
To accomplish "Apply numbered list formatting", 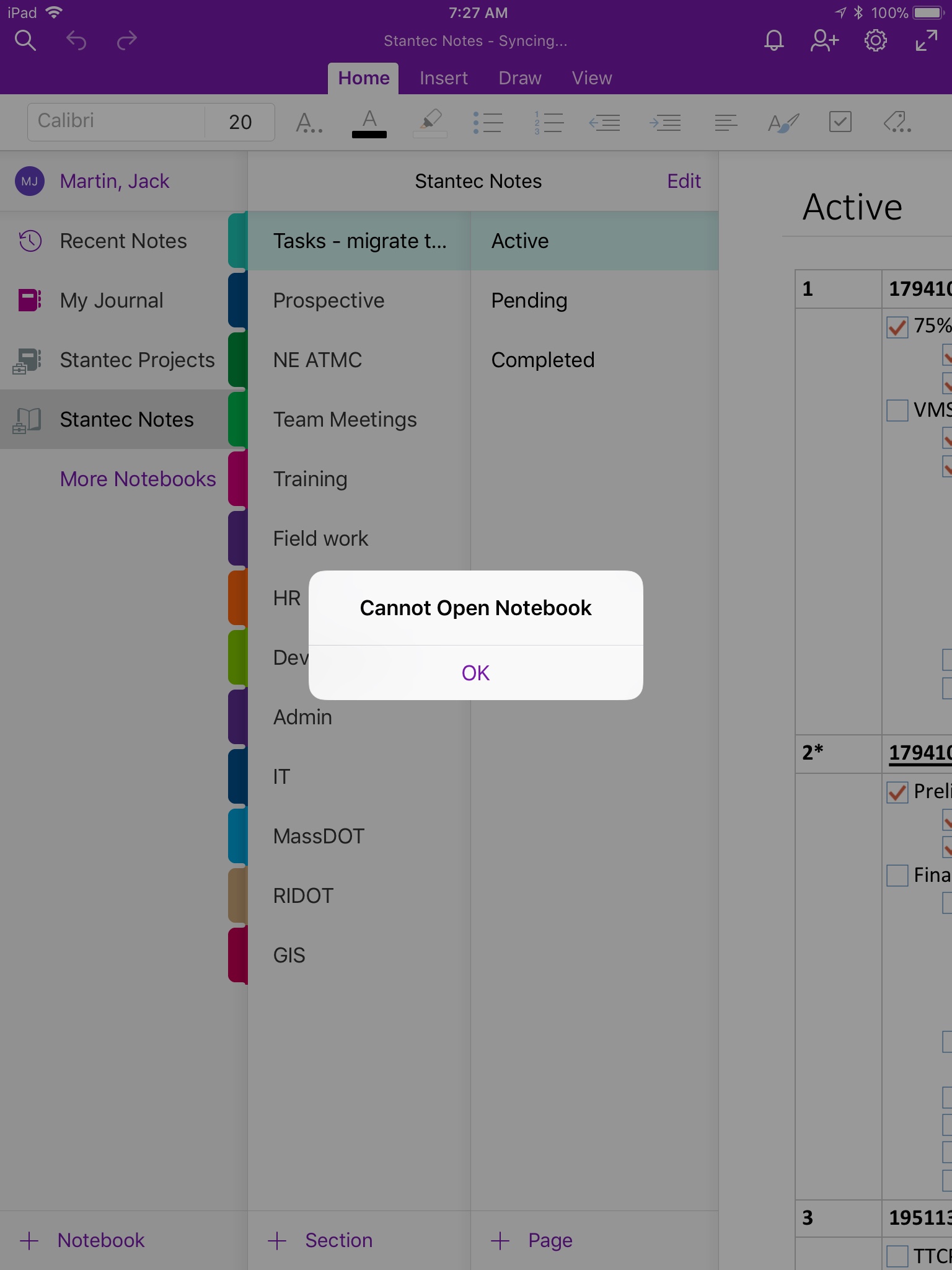I will [x=548, y=122].
